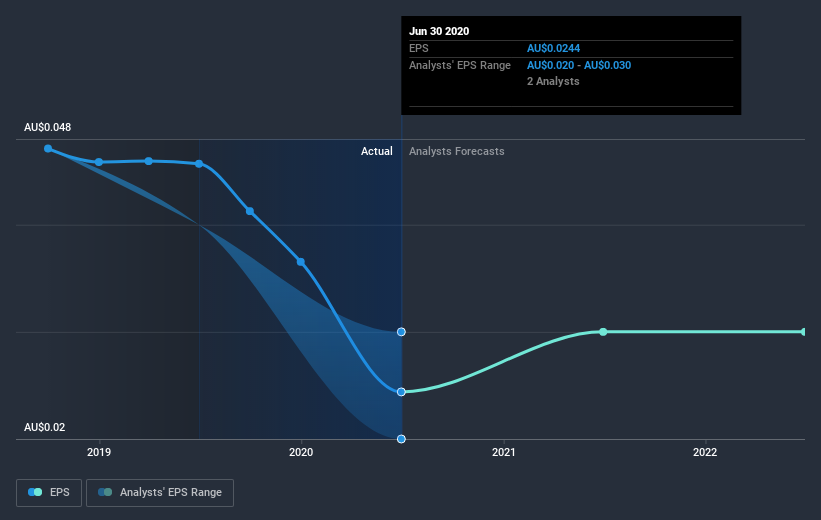The width and height of the screenshot is (821, 520).
Task: Select the lower analyst range point on the axis
Action: click(401, 439)
